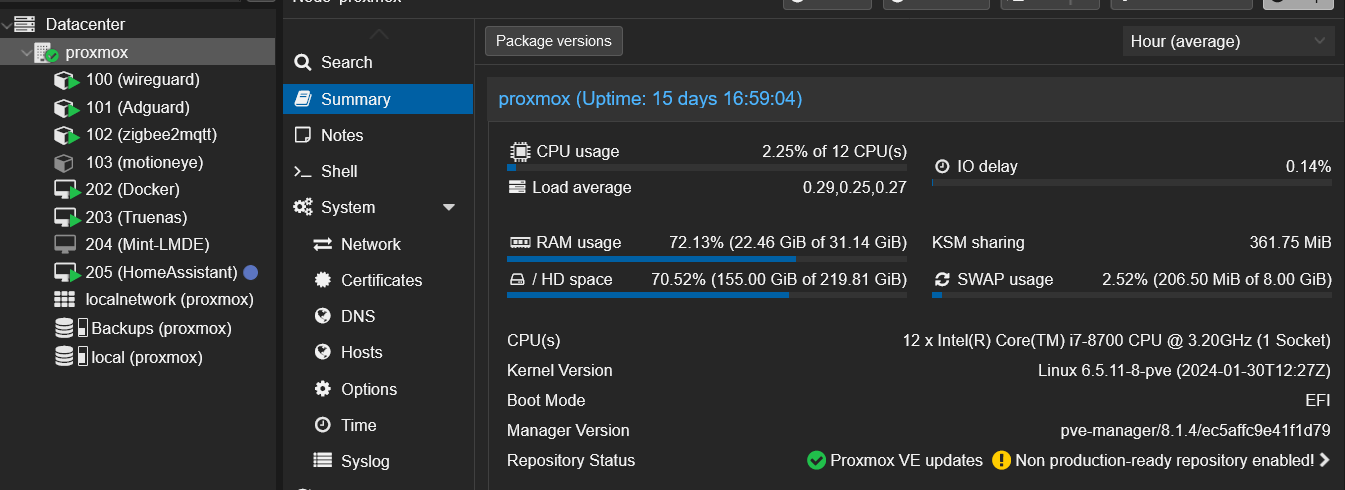Click the wireguard container icon
This screenshot has width=1345, height=490.
coord(66,80)
